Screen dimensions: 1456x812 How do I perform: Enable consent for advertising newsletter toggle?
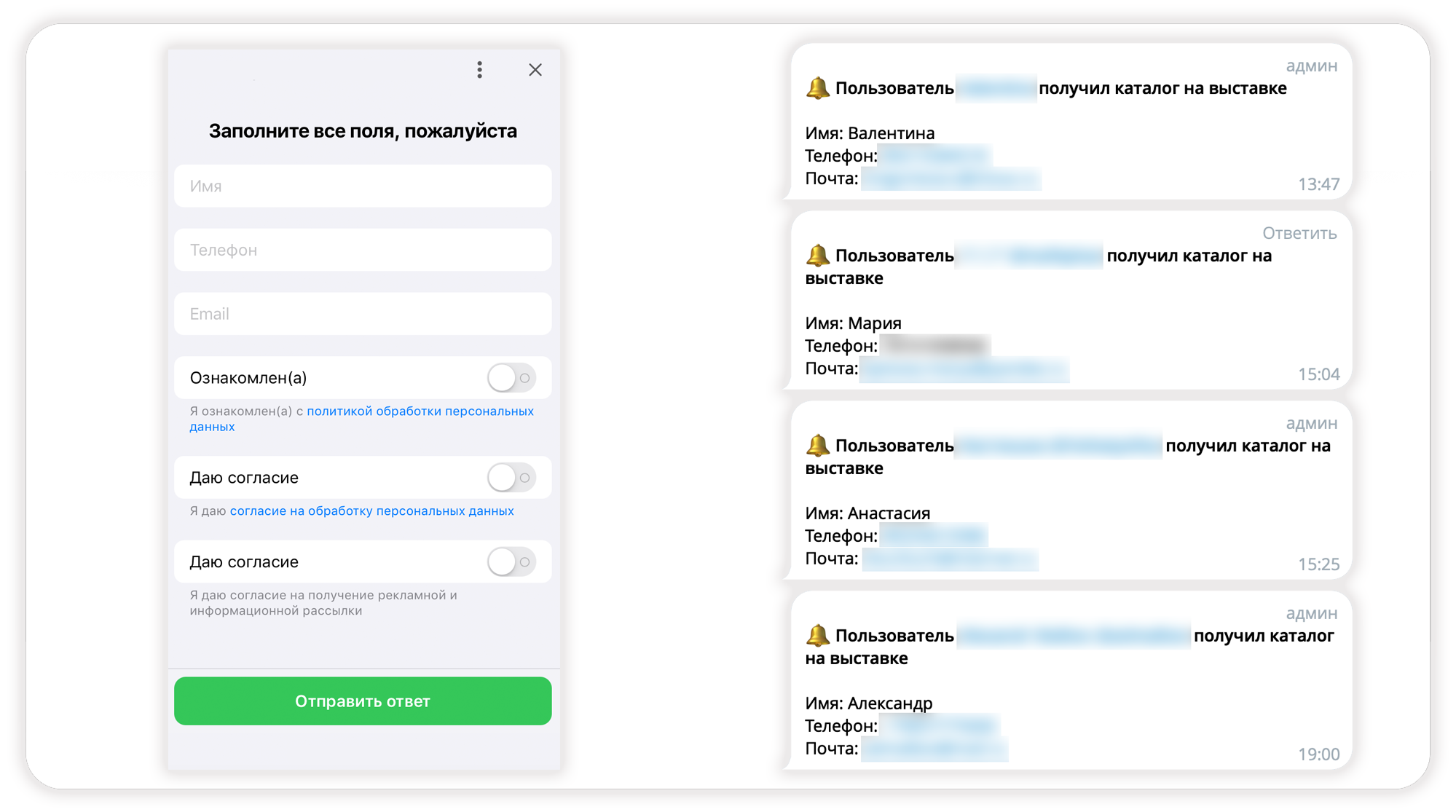[x=511, y=561]
